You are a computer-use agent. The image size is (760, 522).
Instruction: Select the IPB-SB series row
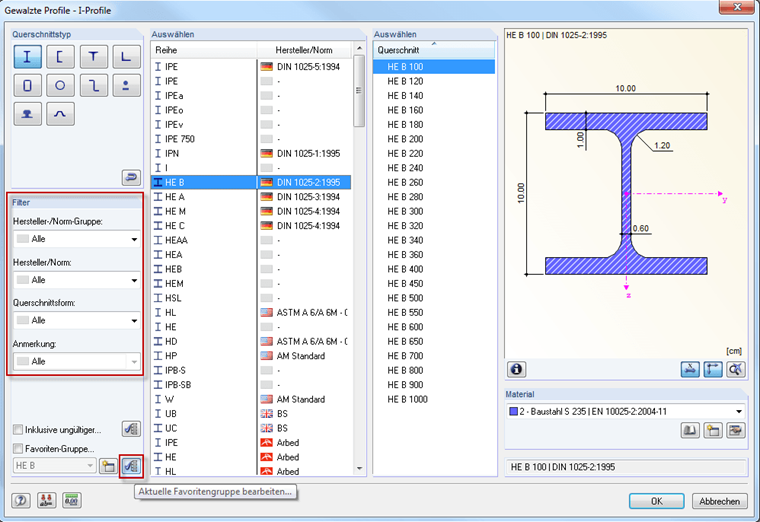(251, 385)
